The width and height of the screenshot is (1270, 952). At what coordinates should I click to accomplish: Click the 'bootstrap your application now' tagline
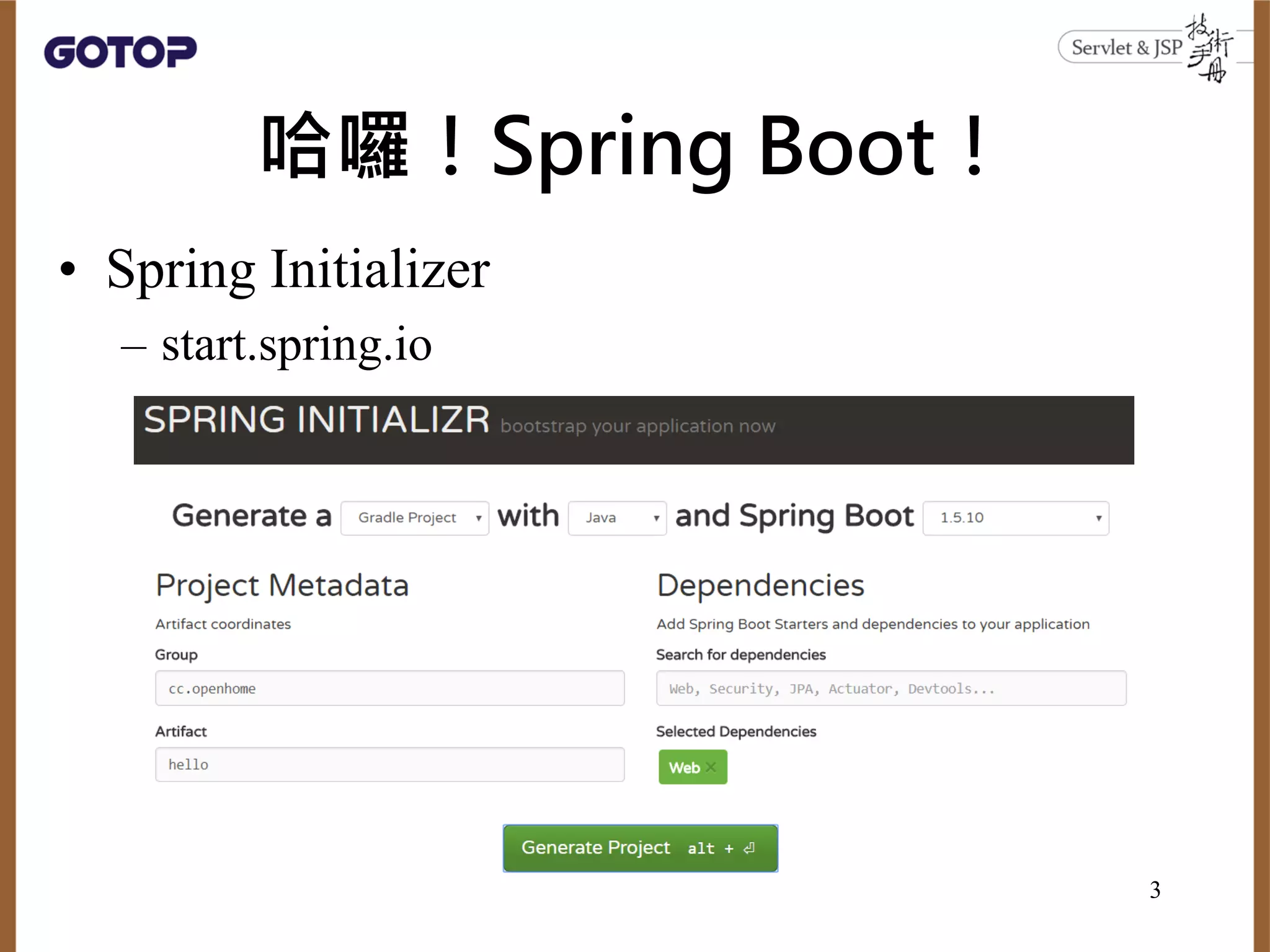(x=638, y=426)
